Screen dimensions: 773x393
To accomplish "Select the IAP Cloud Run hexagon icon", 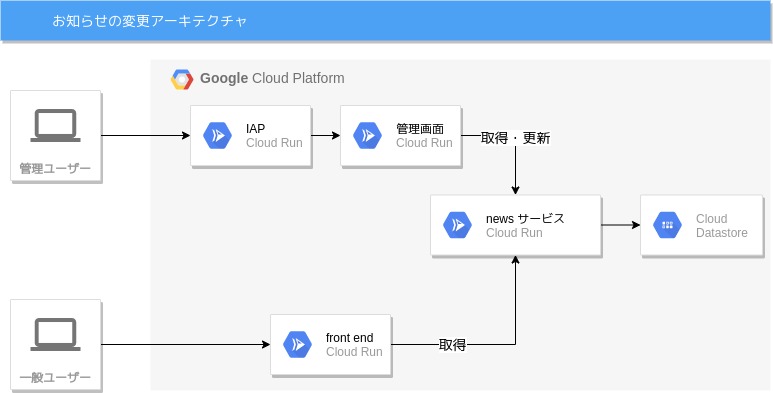I will (217, 136).
